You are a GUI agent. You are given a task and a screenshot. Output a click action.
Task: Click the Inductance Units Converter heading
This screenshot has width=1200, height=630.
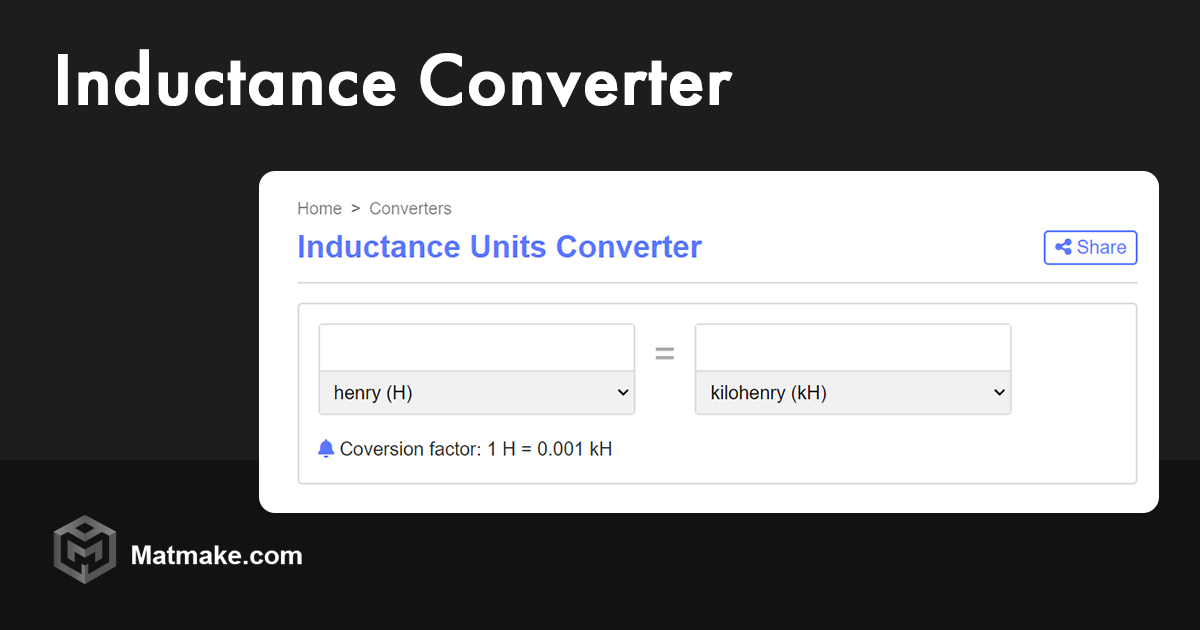pos(499,247)
